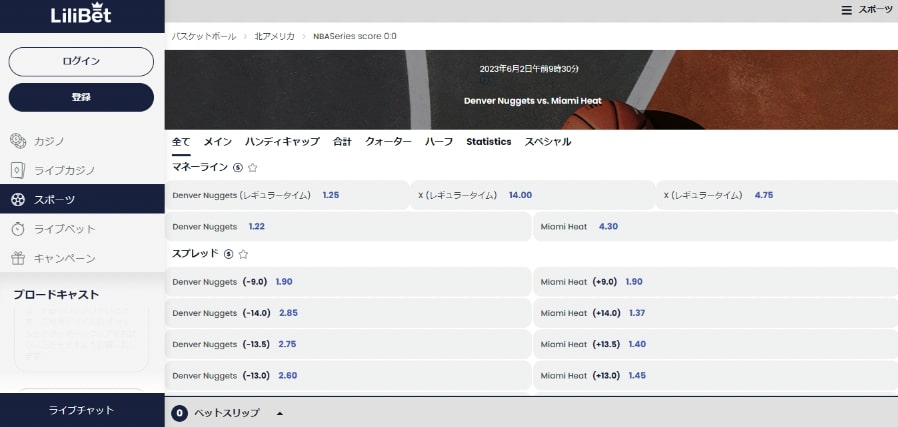Click the cash-out icon beside スプレッド
Image resolution: width=898 pixels, height=427 pixels.
[x=229, y=254]
